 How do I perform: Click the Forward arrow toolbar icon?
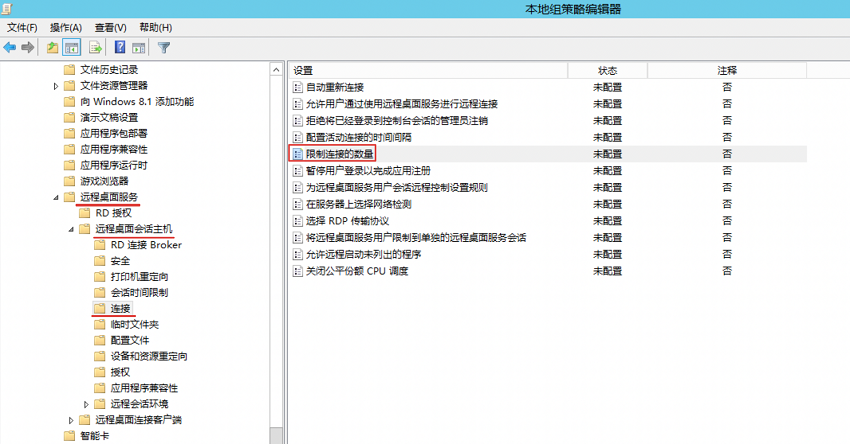[28, 48]
